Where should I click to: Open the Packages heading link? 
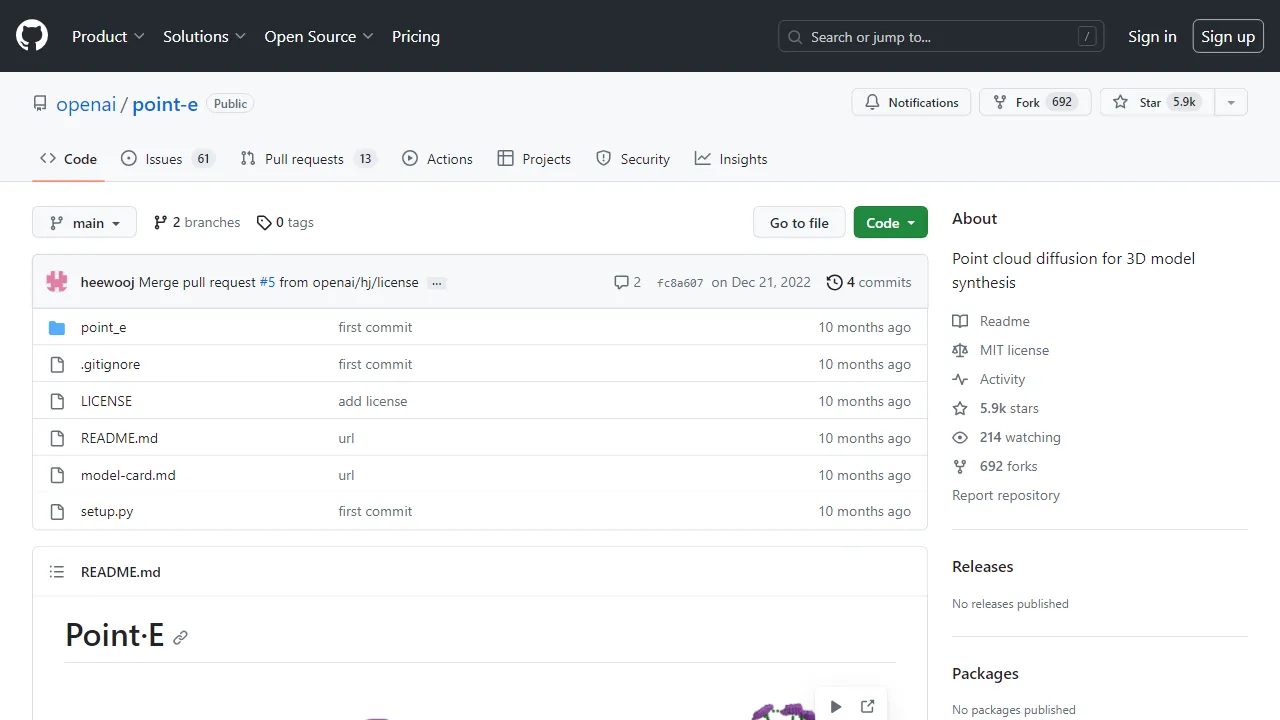click(x=985, y=674)
